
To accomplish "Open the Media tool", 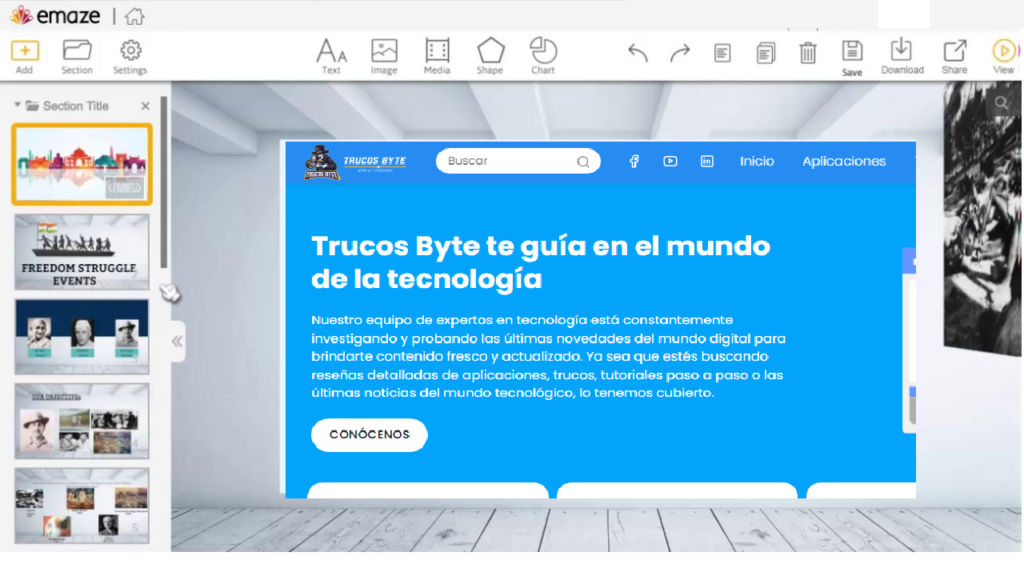I will [437, 57].
